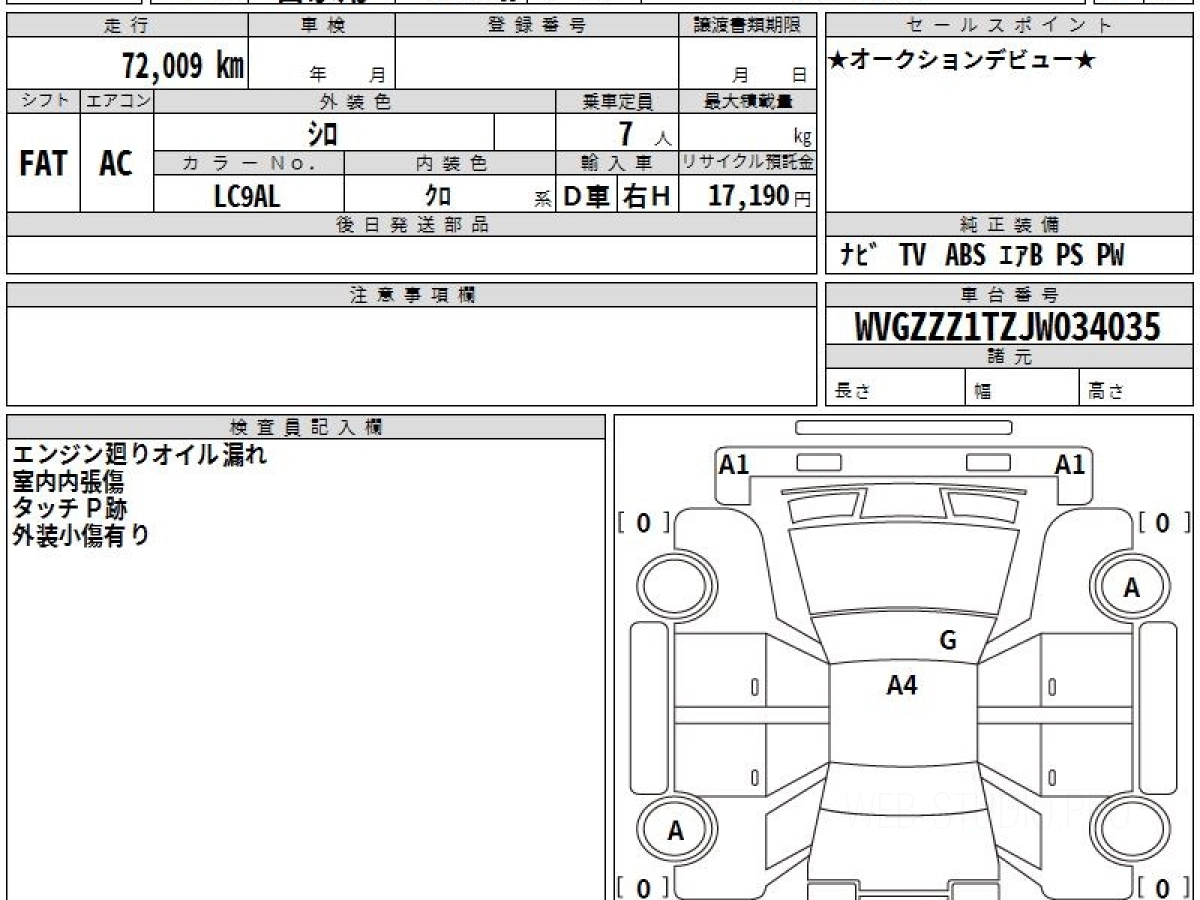
Task: Select chassis number WVGZZZ1TZJW034035
Action: [x=1009, y=326]
